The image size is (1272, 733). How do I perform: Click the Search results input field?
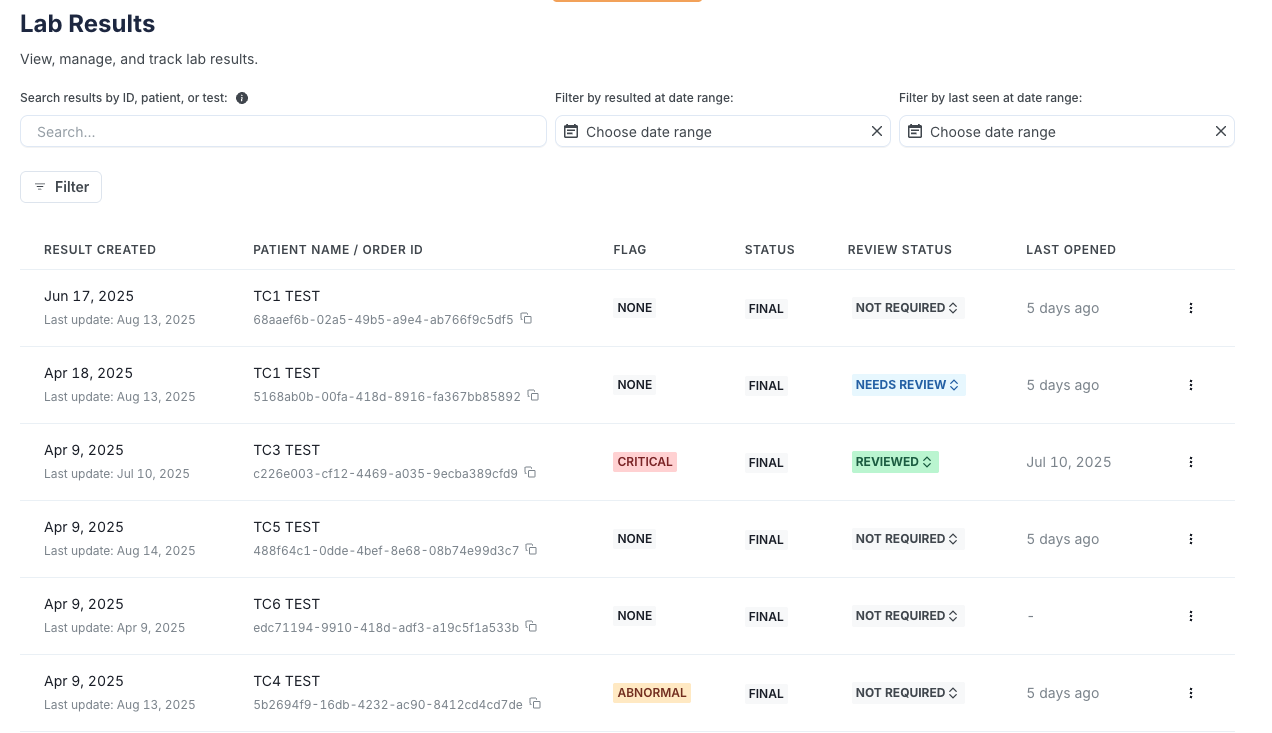(283, 131)
